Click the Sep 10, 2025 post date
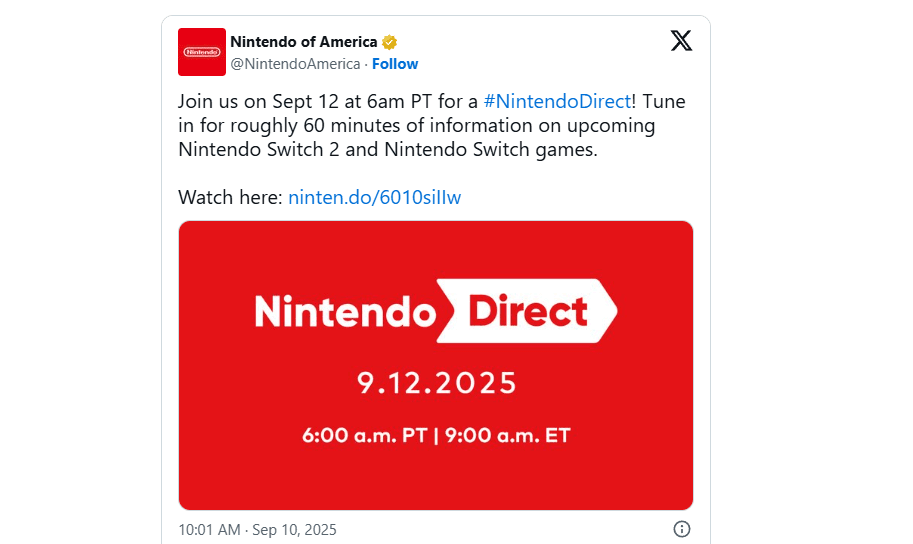The image size is (913, 544). pos(294,529)
